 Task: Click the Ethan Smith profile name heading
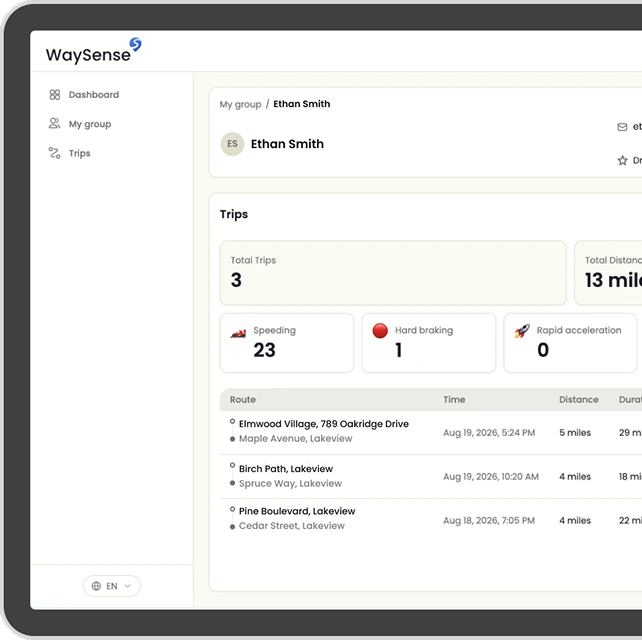[x=287, y=144]
